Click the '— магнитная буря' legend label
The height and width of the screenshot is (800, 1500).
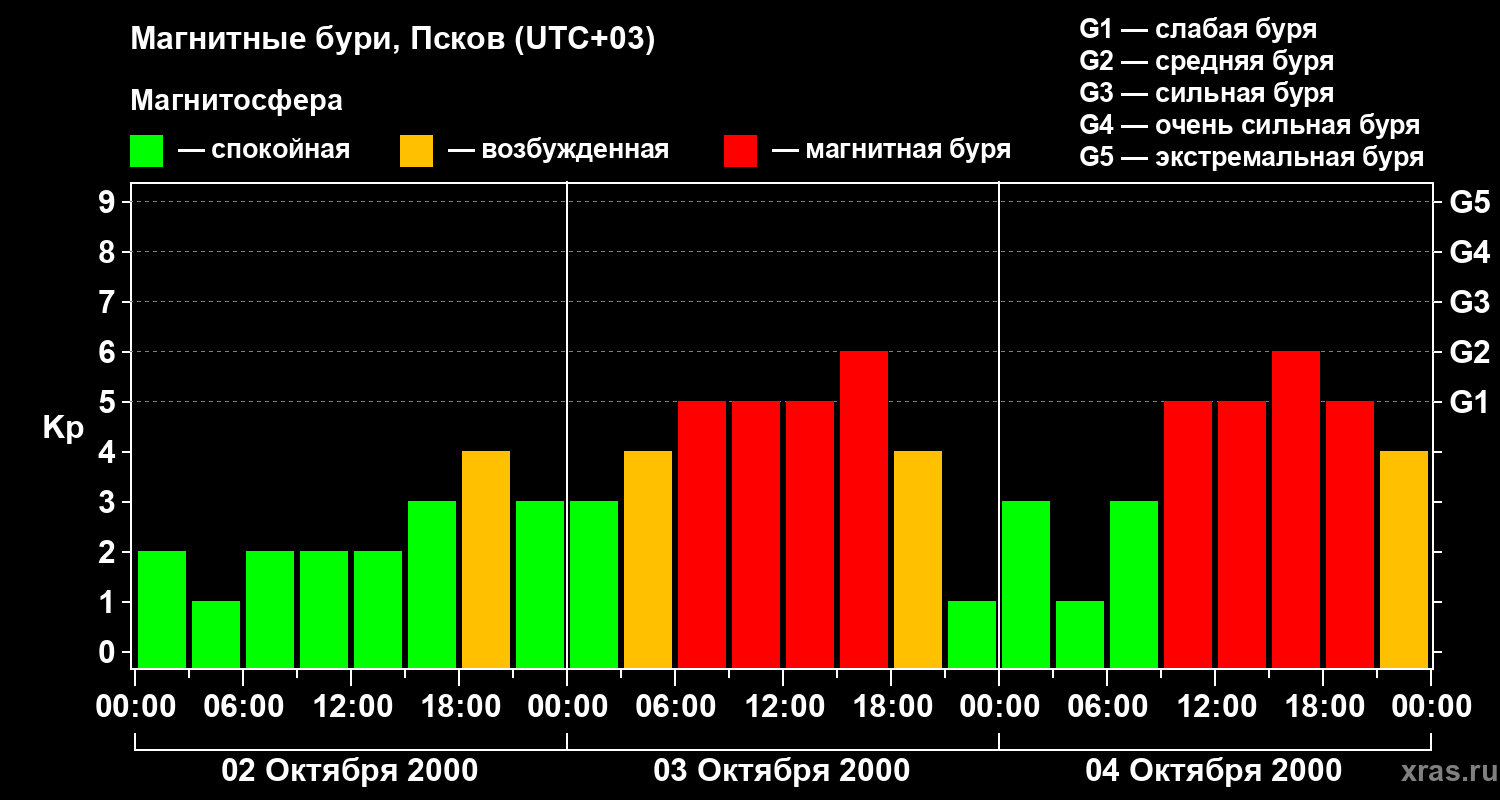pyautogui.click(x=892, y=150)
